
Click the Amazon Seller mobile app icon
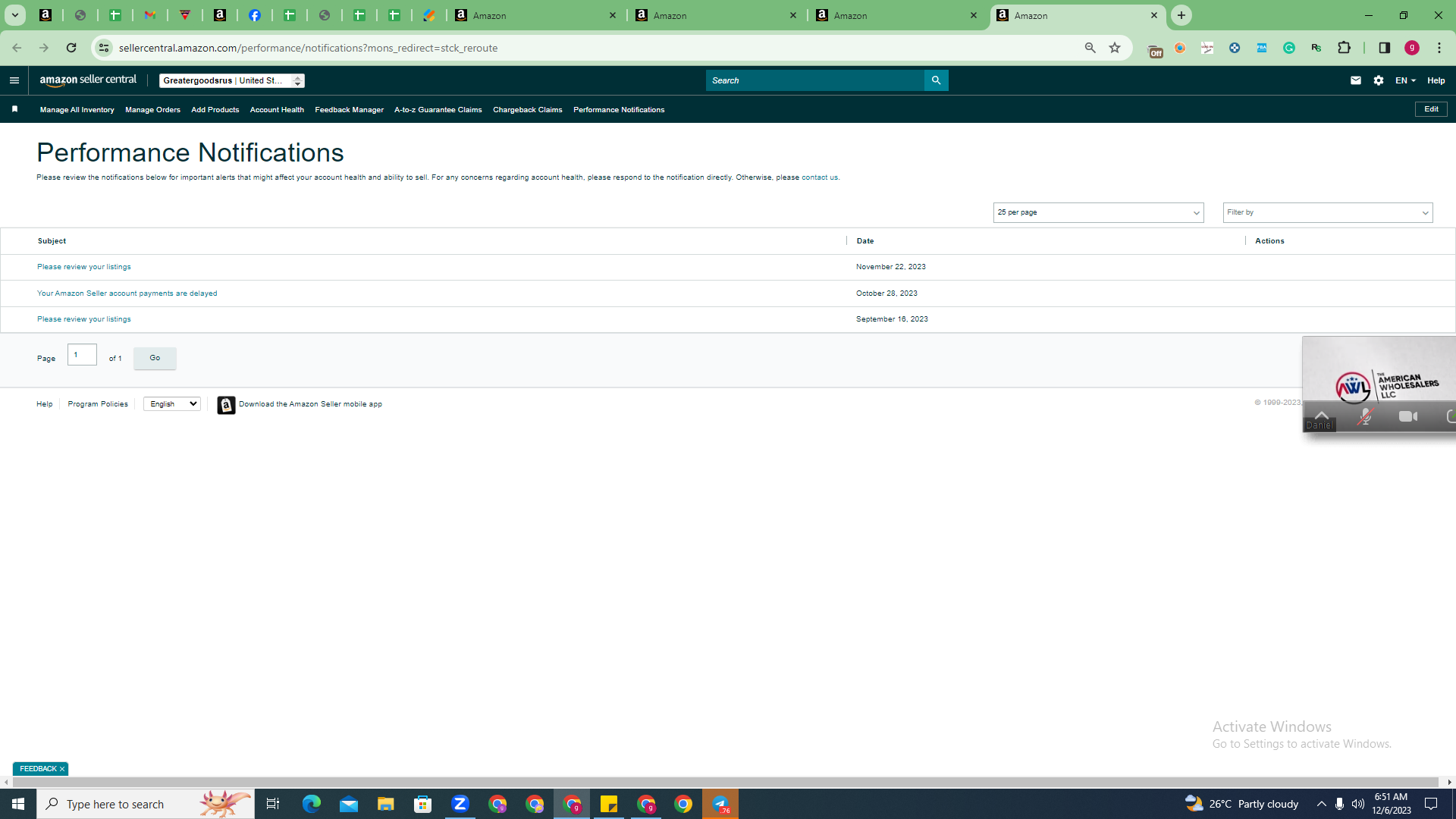coord(226,405)
